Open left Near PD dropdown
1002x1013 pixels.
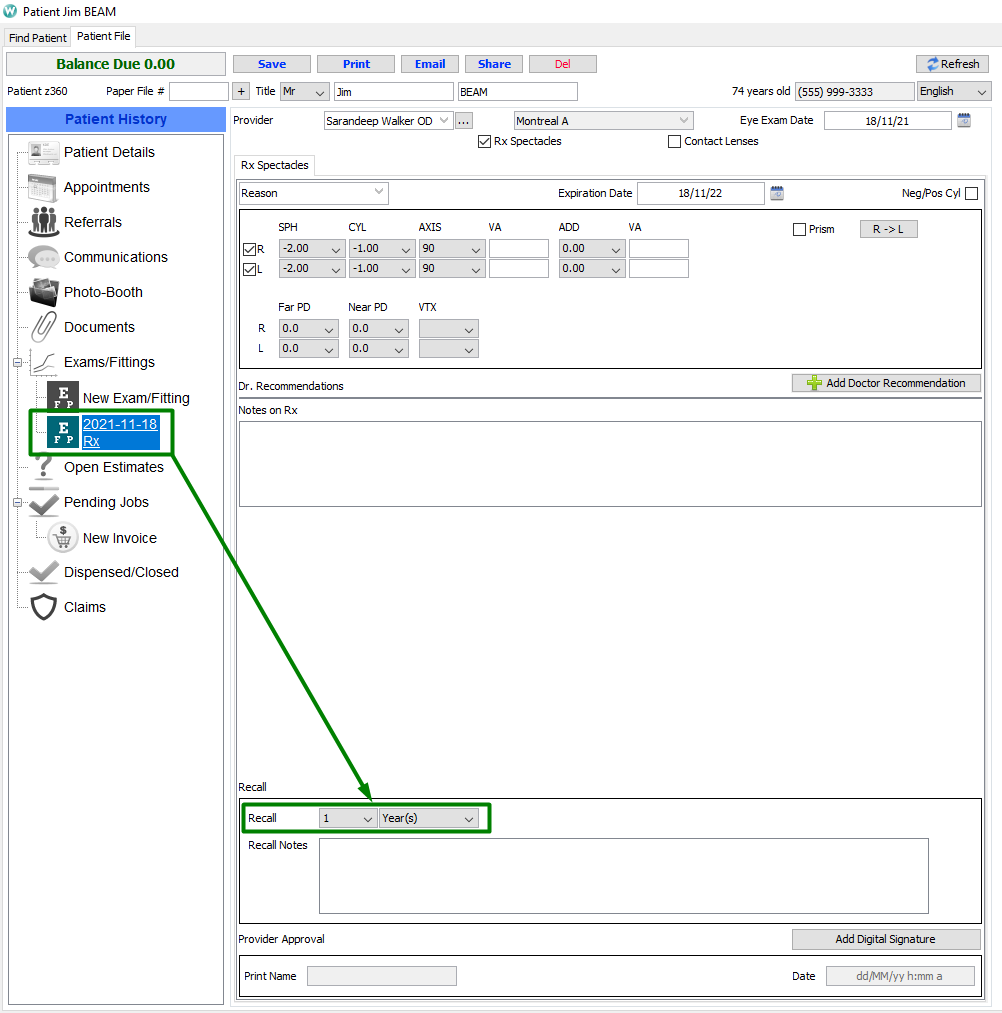click(x=379, y=349)
